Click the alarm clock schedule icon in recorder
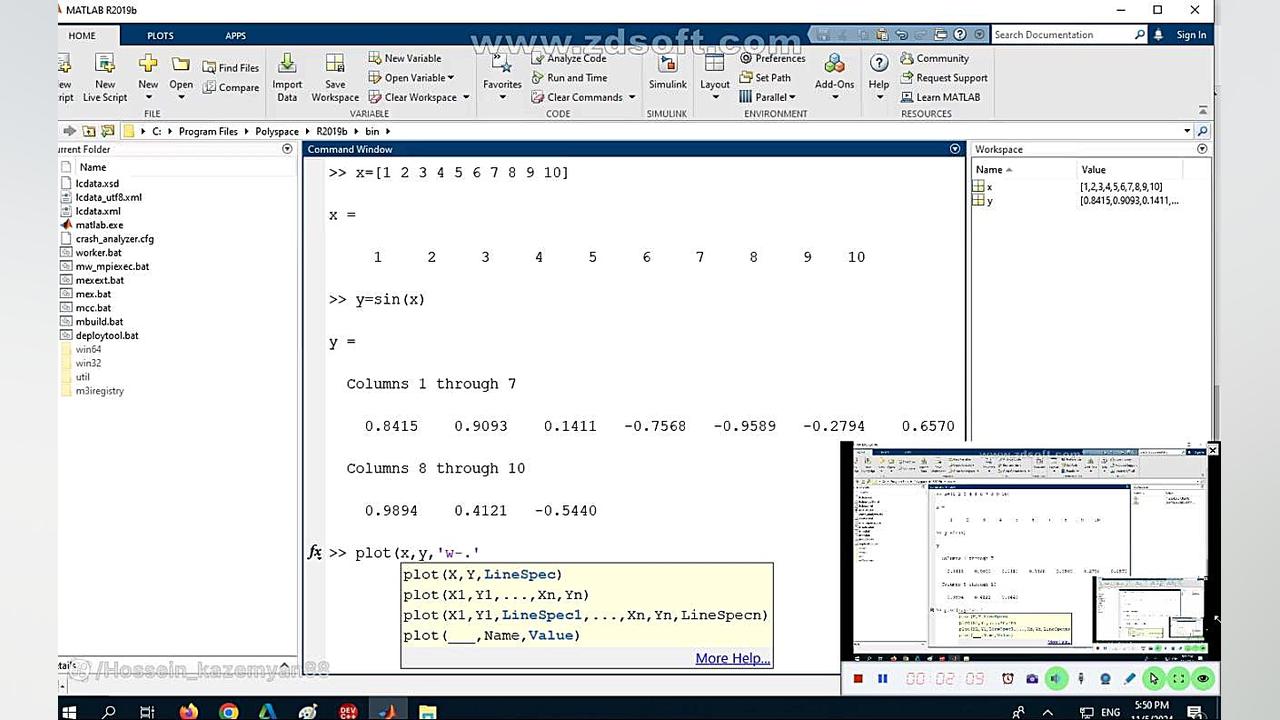 (1008, 679)
